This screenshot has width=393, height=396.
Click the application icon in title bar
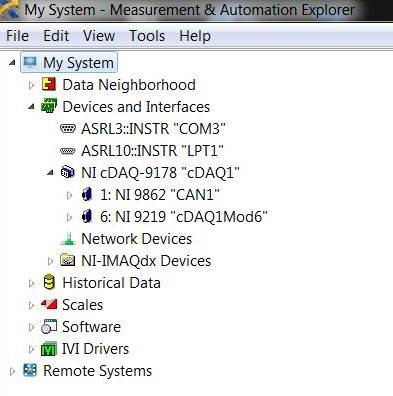click(x=9, y=9)
